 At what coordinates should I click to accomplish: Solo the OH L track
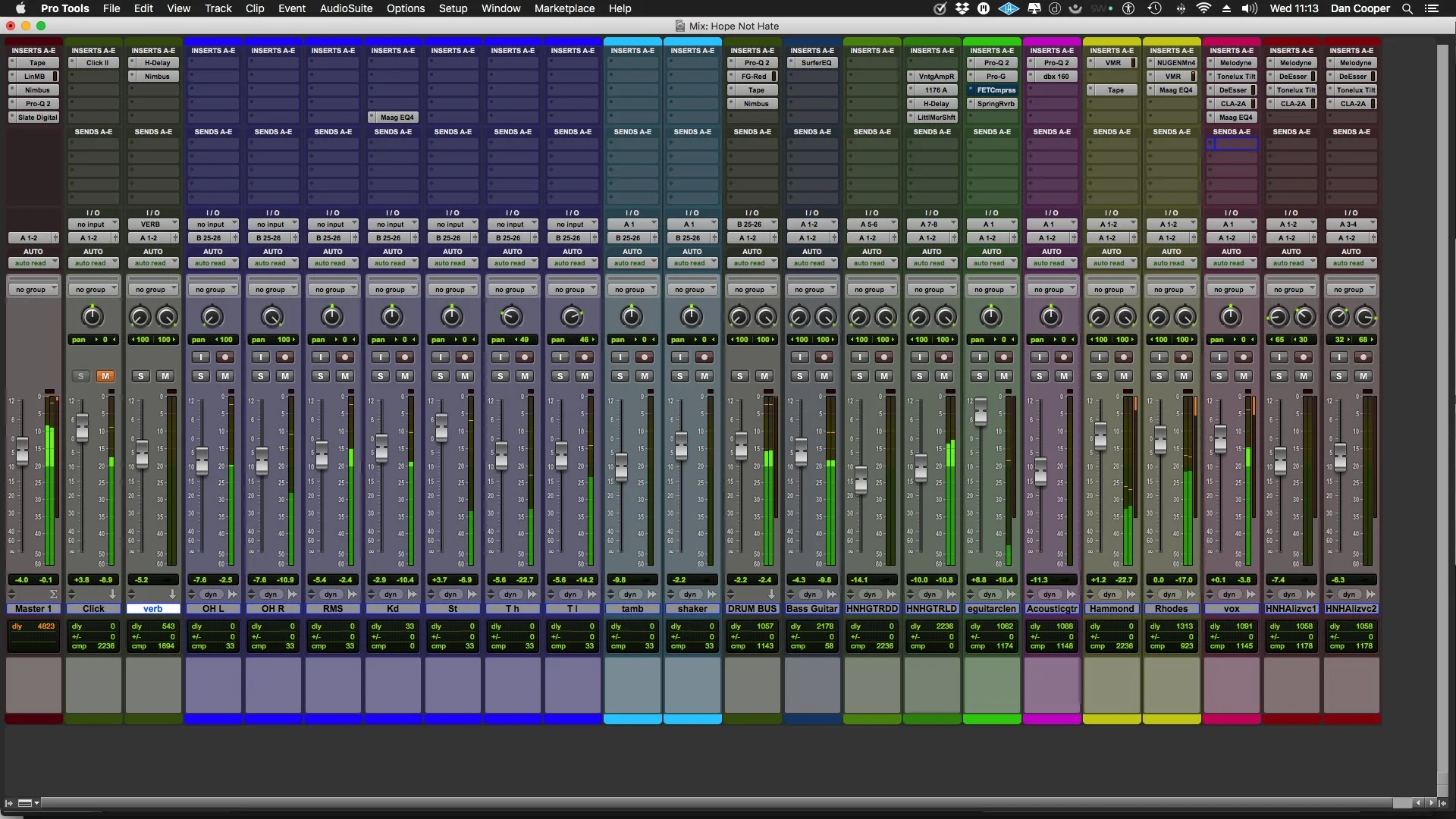point(200,375)
